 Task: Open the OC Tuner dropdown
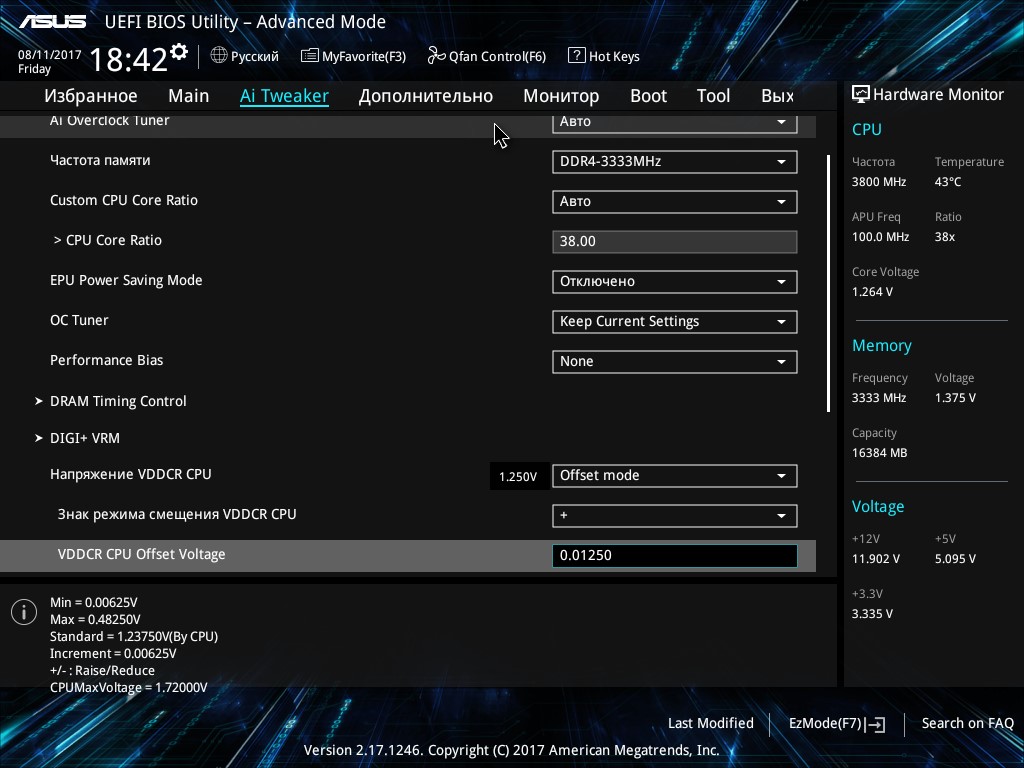pyautogui.click(x=675, y=321)
